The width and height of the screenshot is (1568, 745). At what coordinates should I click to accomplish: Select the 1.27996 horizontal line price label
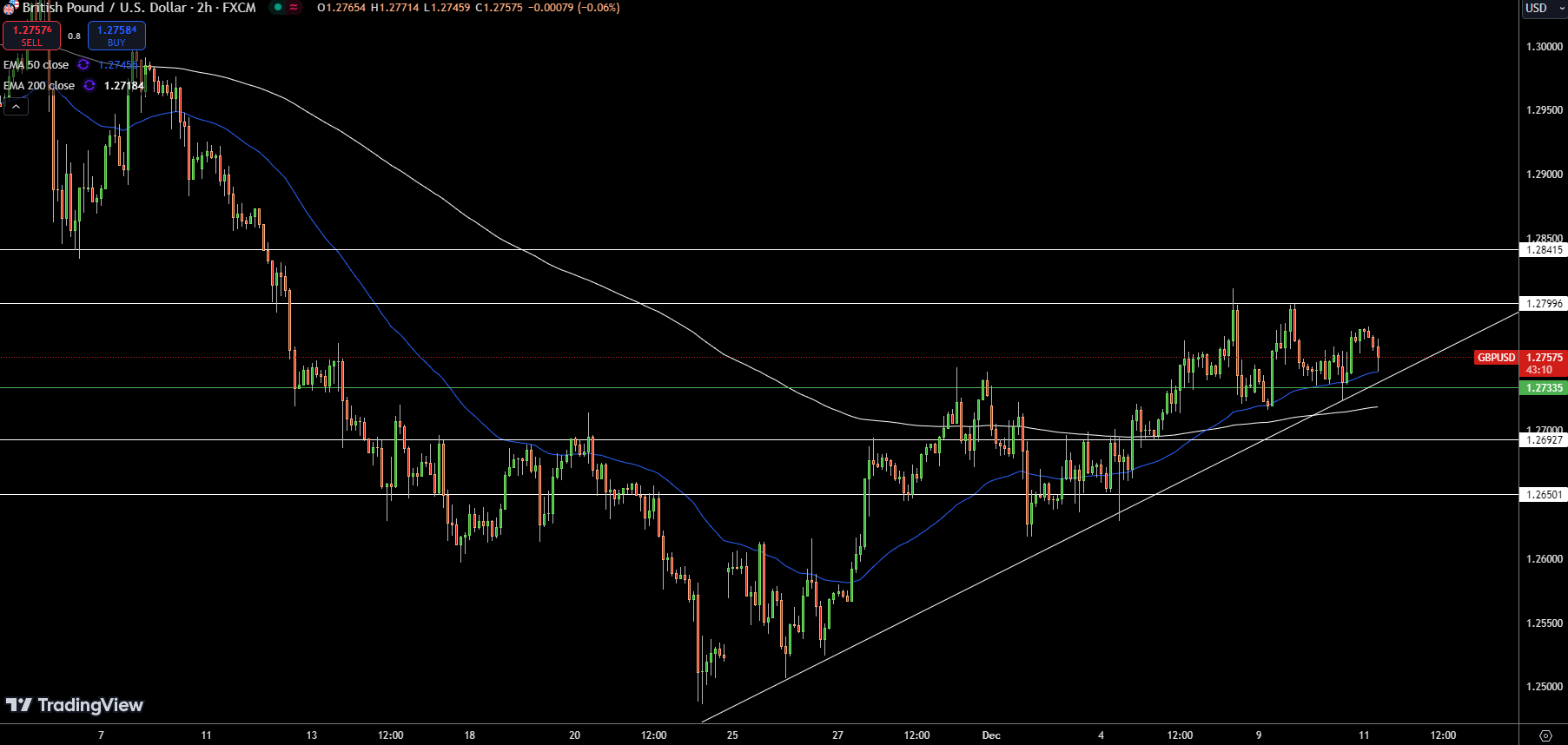[1544, 304]
